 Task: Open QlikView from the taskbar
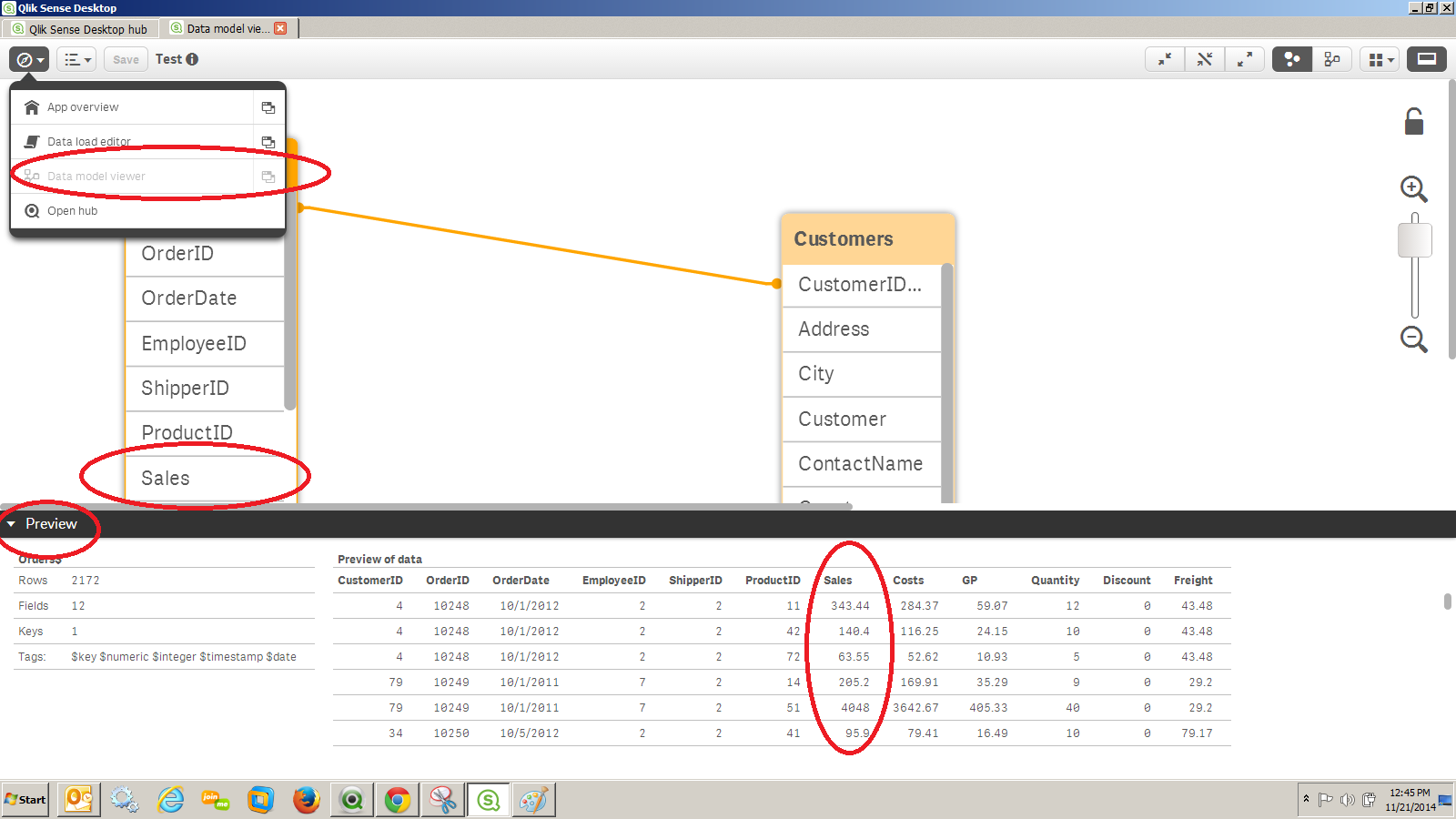pos(352,800)
